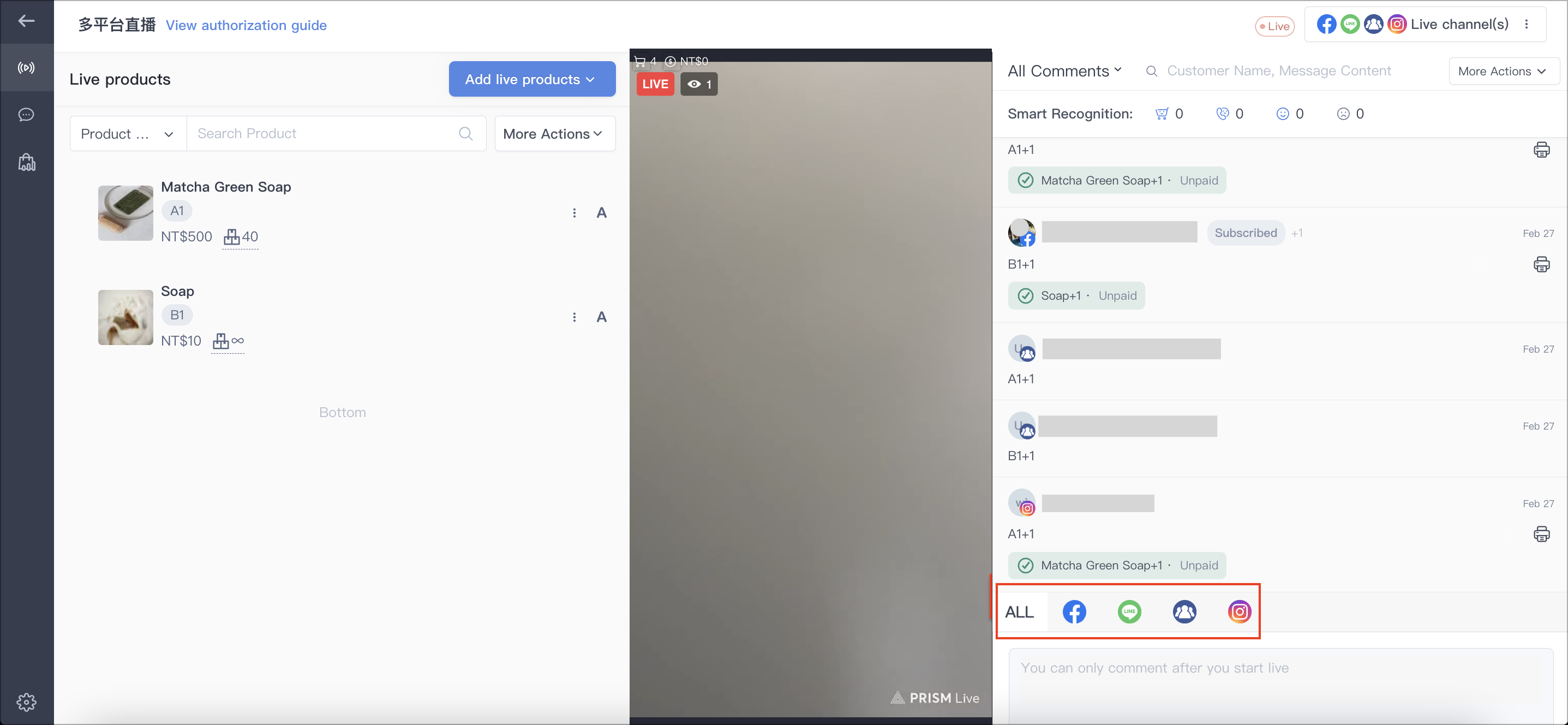Screen dimensions: 1568x725
Task: Open View authorization guide link
Action: [x=247, y=25]
